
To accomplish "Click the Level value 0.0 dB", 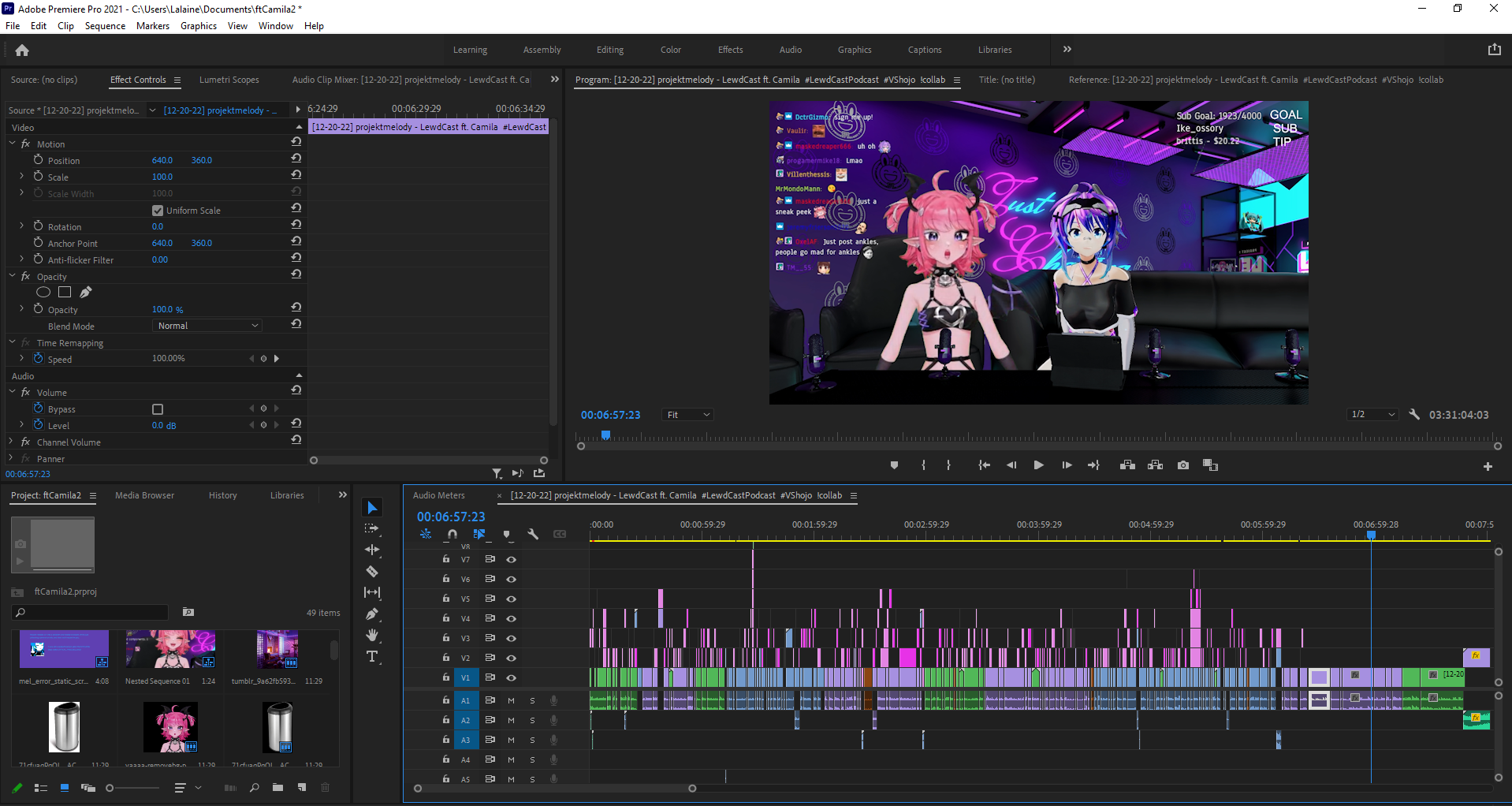I will click(x=164, y=425).
